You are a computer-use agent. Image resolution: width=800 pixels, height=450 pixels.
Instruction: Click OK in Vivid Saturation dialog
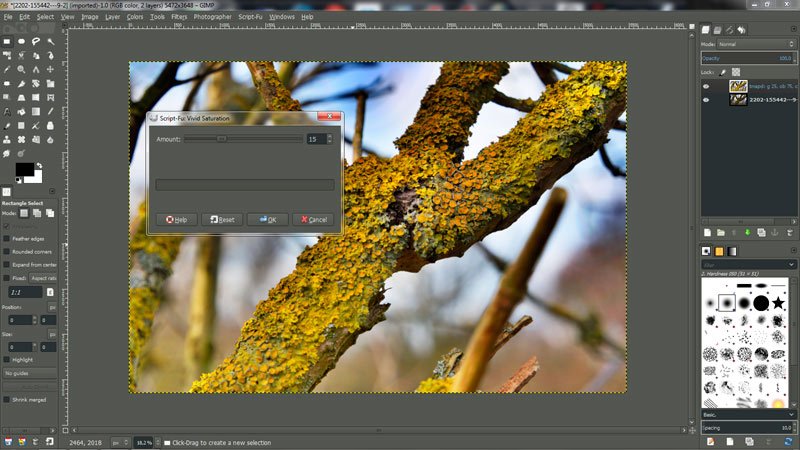coord(268,219)
